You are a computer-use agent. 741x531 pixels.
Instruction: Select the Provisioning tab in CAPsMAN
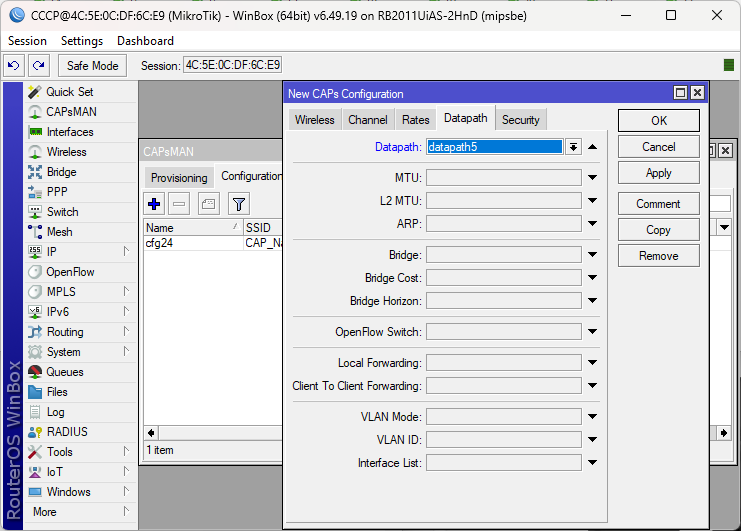pyautogui.click(x=179, y=178)
